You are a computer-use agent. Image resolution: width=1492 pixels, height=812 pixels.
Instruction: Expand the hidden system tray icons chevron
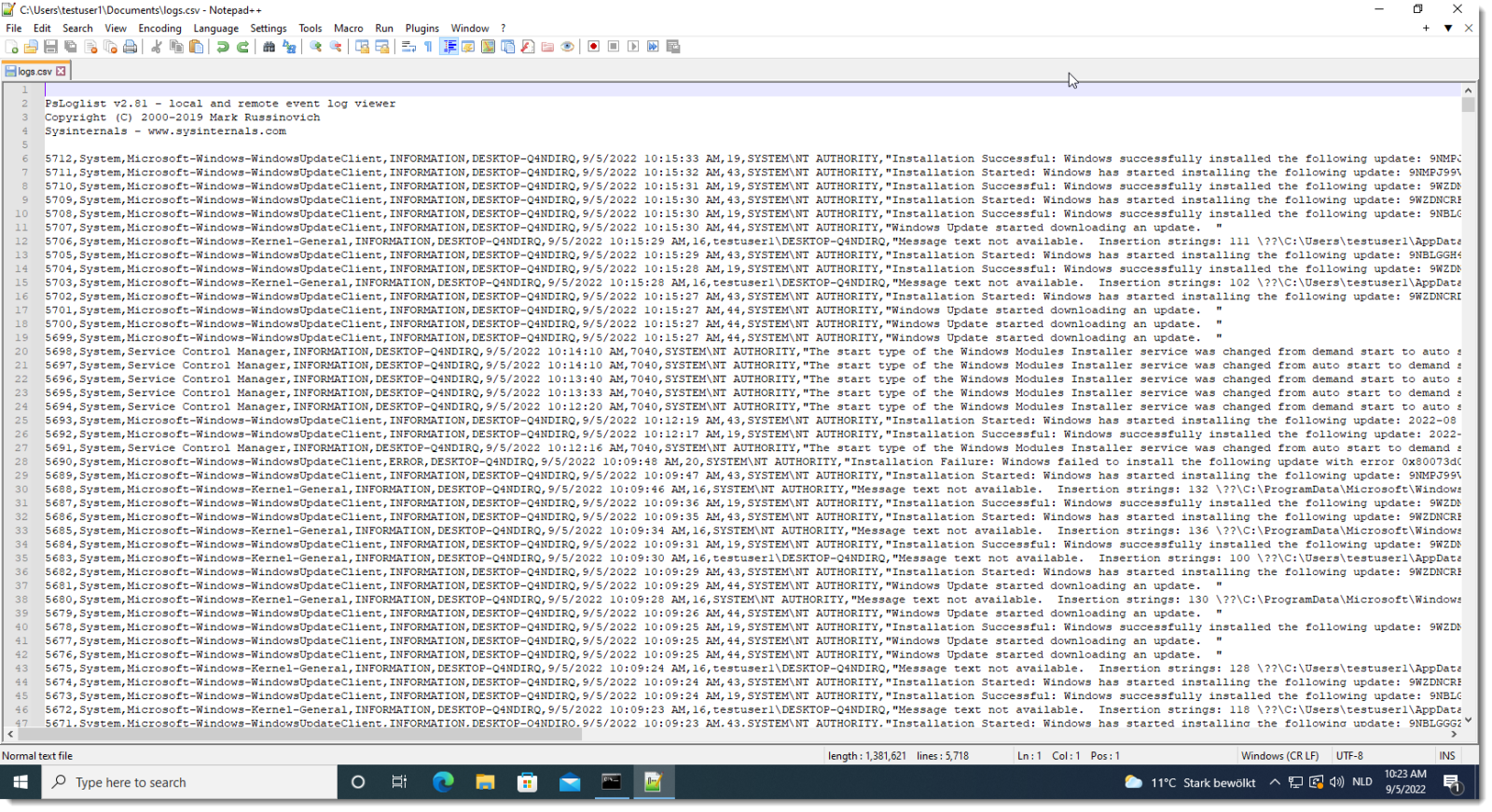click(x=1275, y=782)
